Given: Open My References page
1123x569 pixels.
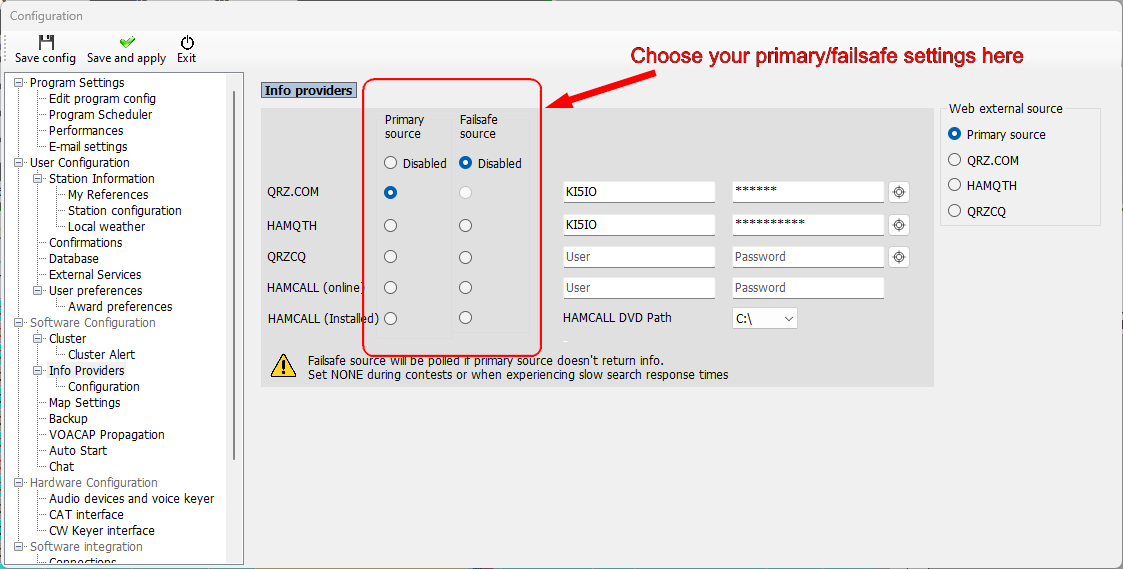Looking at the screenshot, I should pos(108,194).
